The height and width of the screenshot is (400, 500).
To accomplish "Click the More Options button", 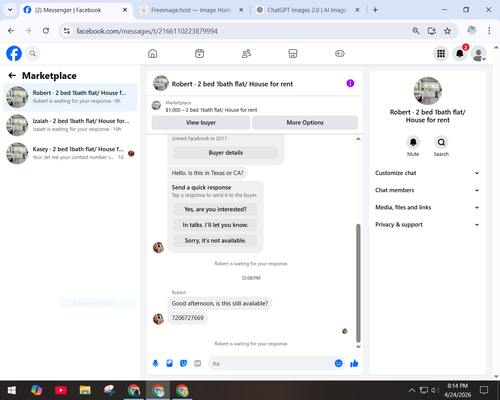I will pos(305,123).
